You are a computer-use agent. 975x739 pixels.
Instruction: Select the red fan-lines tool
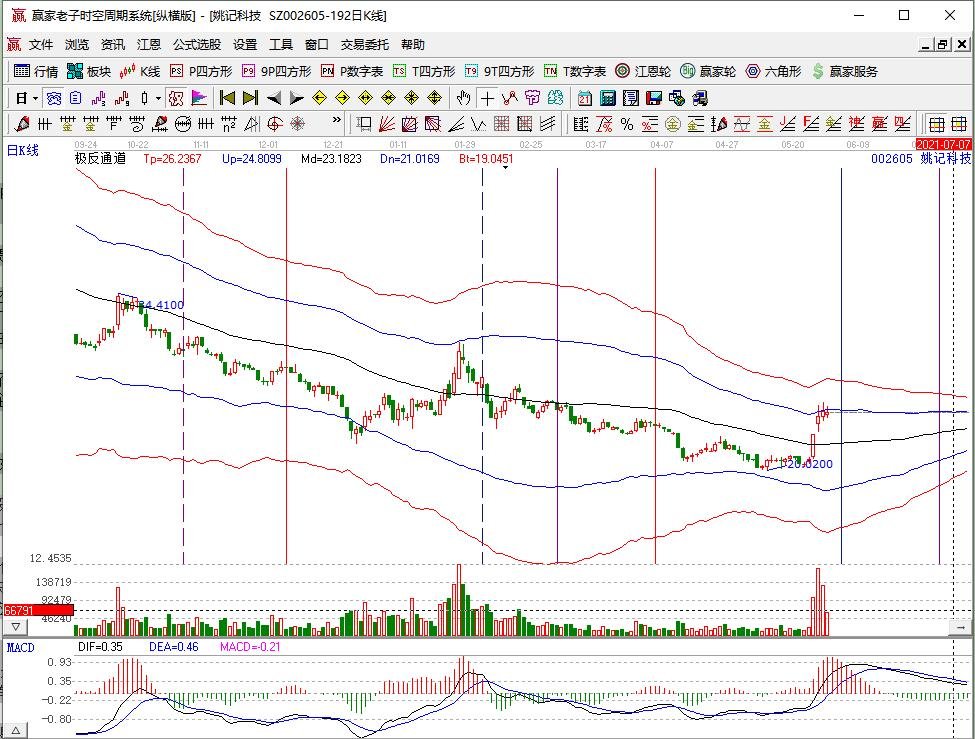pyautogui.click(x=387, y=124)
